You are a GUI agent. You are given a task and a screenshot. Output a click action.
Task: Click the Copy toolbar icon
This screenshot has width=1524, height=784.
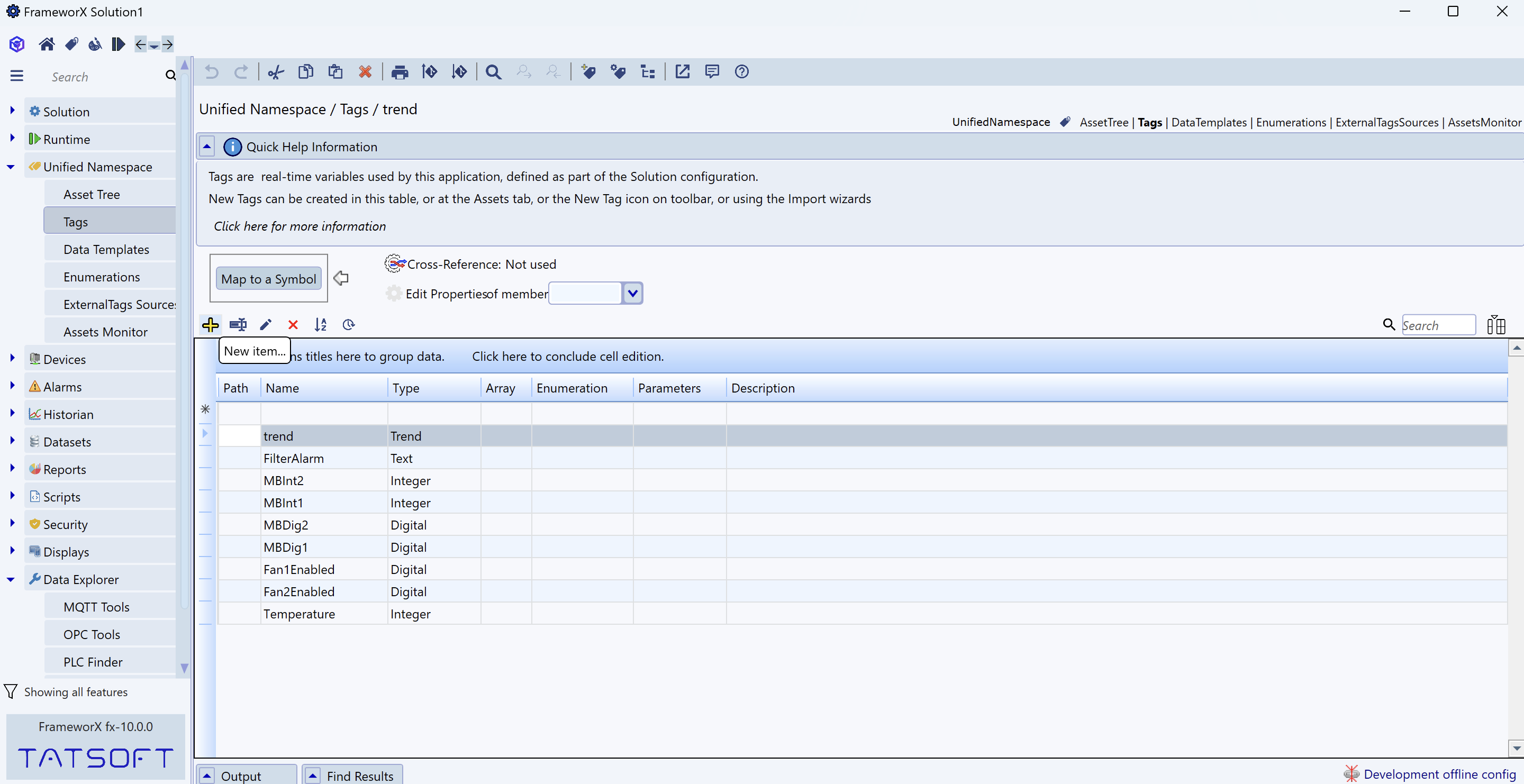coord(305,72)
